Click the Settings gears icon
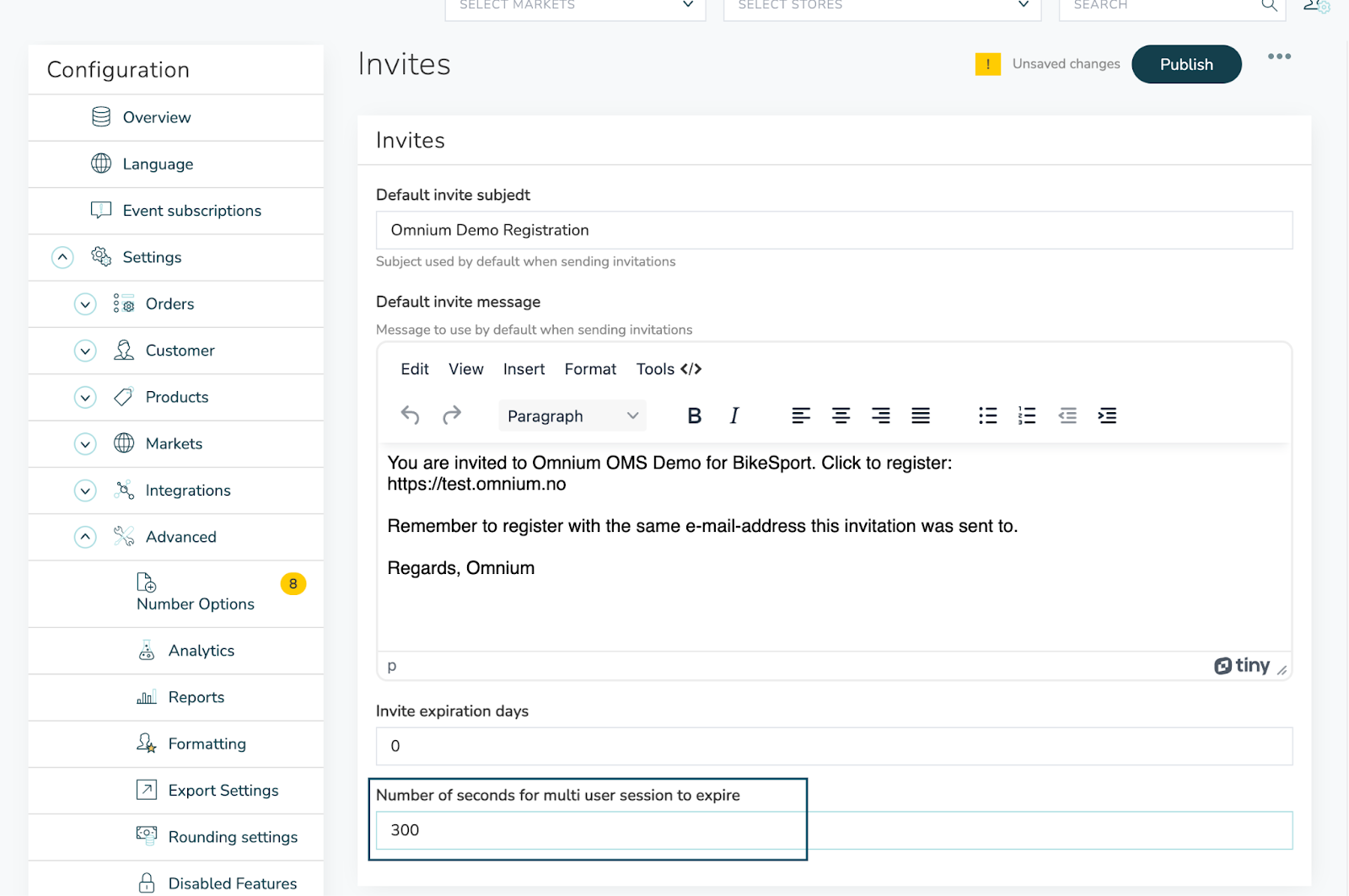Image resolution: width=1349 pixels, height=896 pixels. (101, 256)
